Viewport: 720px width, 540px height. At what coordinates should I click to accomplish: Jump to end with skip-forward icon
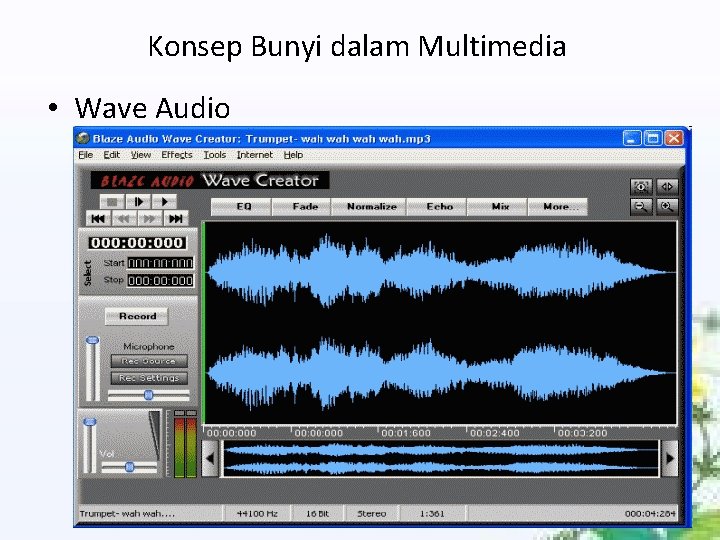(x=176, y=219)
